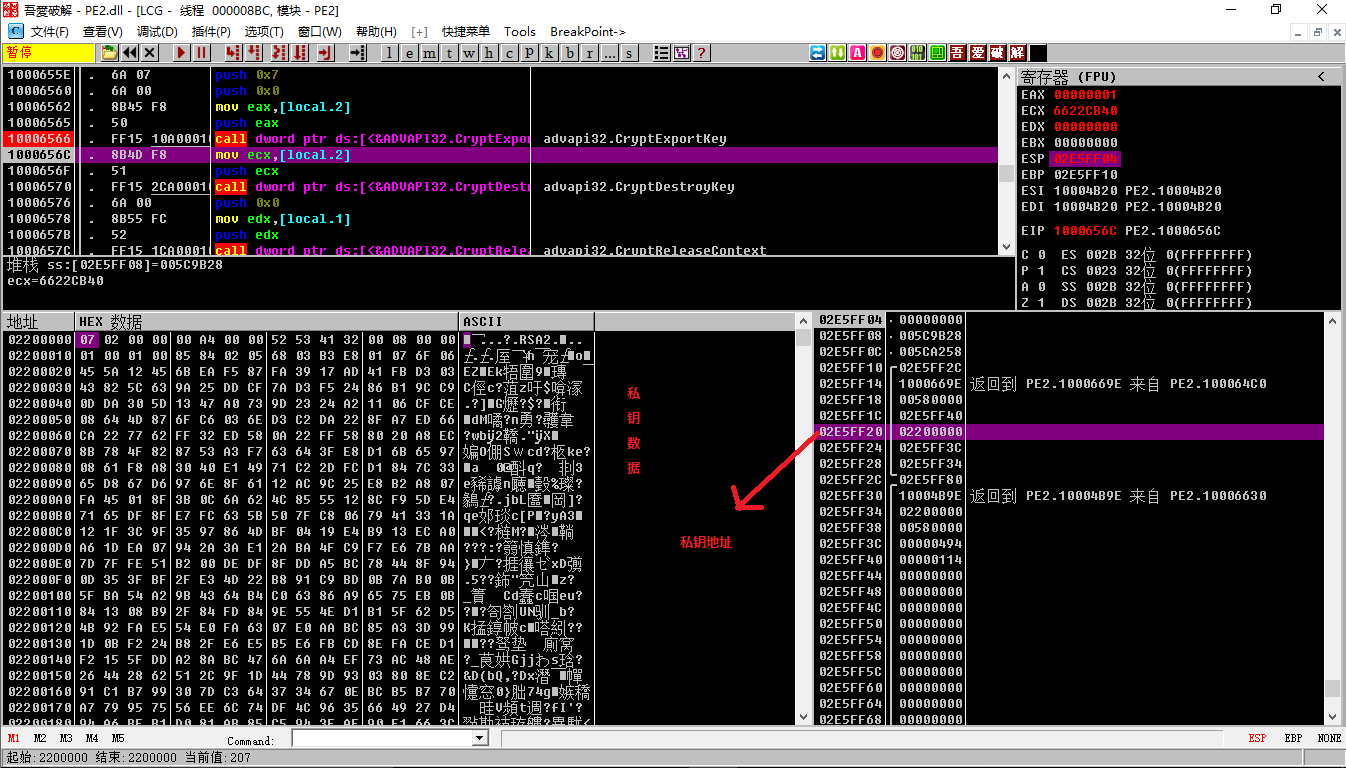Screen dimensions: 1346x768
Task: Open the Options icon with the question mark
Action: (x=701, y=53)
